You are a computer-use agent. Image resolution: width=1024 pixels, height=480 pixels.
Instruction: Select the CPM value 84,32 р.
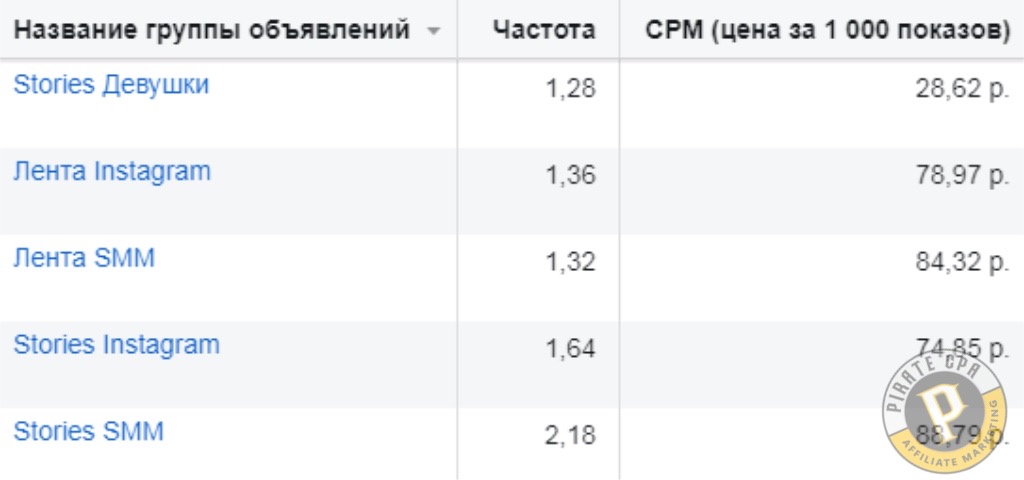(963, 261)
